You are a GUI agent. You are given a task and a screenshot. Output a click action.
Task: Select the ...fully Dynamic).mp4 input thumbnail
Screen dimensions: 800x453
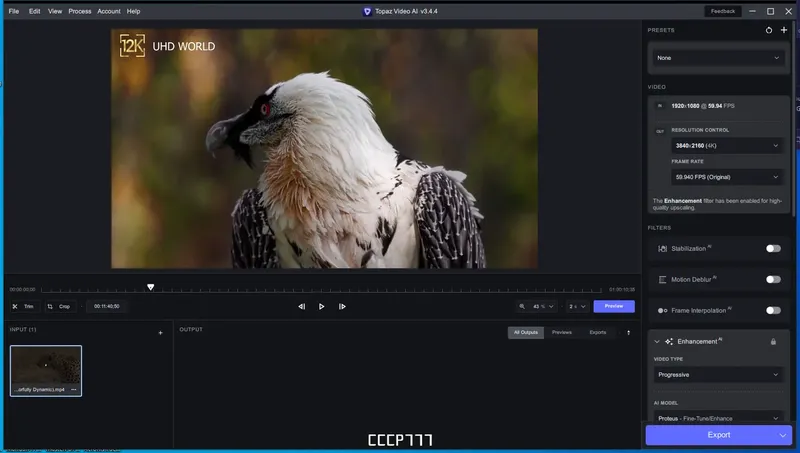click(x=46, y=370)
